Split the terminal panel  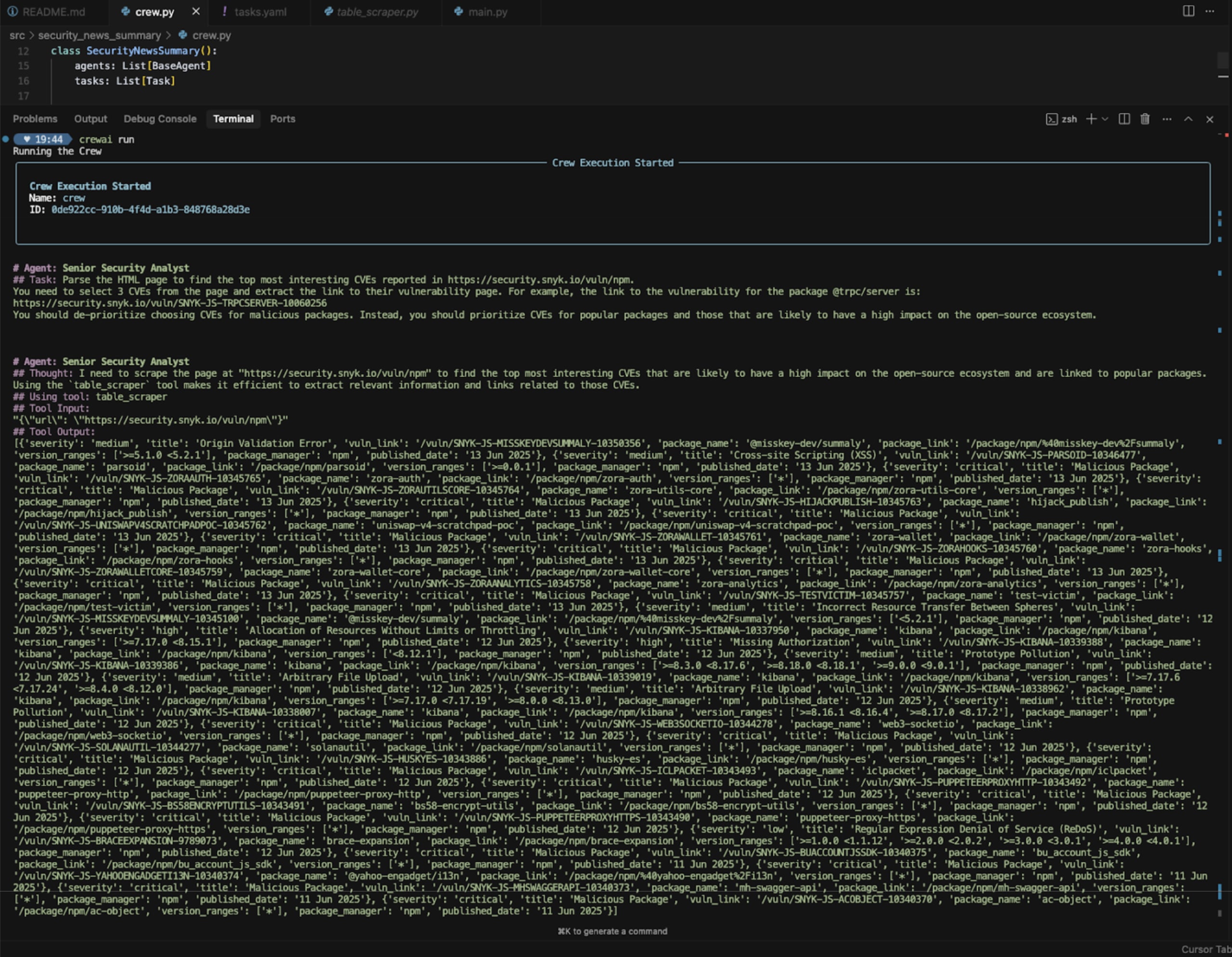pyautogui.click(x=1124, y=119)
